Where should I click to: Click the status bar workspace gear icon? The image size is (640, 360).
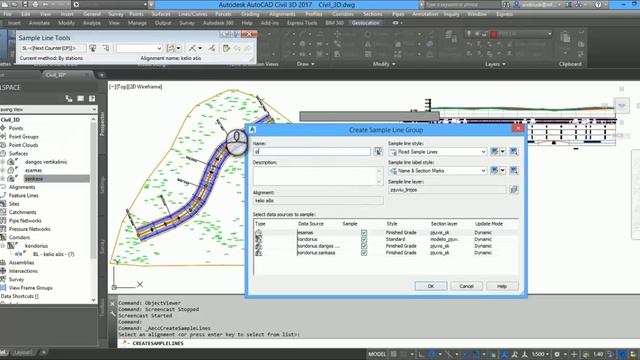557,354
